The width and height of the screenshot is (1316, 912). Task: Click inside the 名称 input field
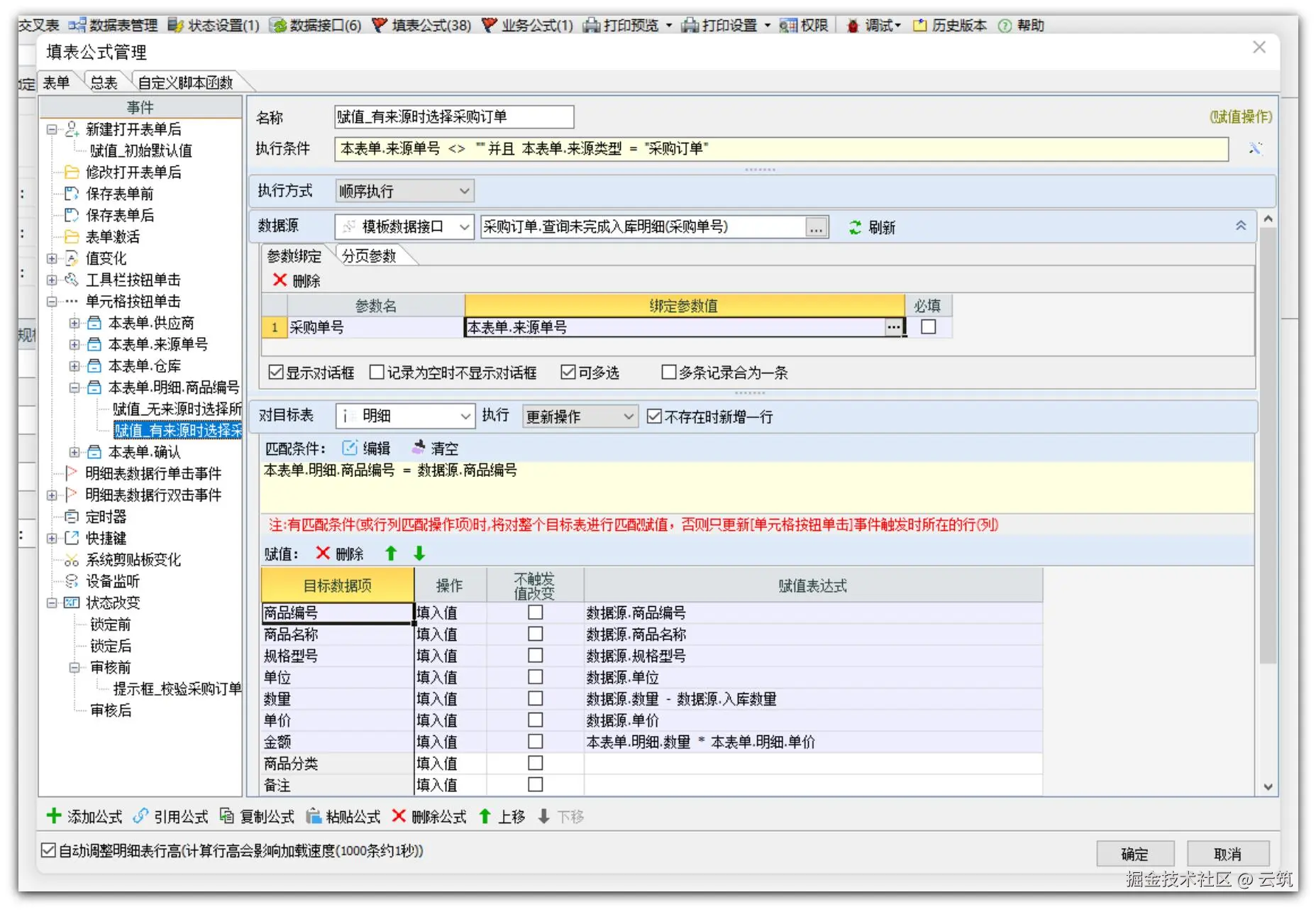point(454,116)
